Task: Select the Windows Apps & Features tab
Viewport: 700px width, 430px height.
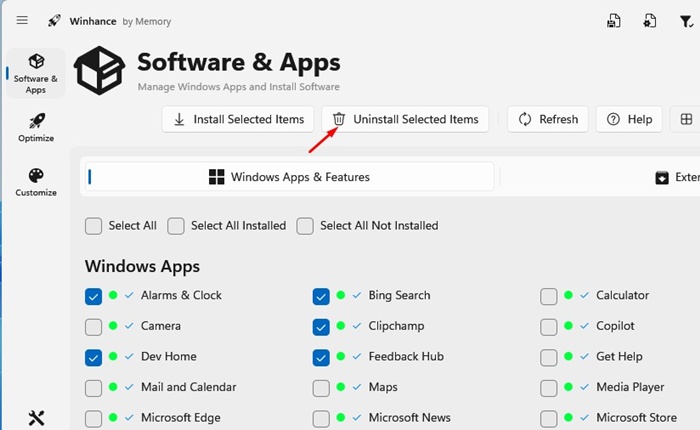Action: point(290,177)
